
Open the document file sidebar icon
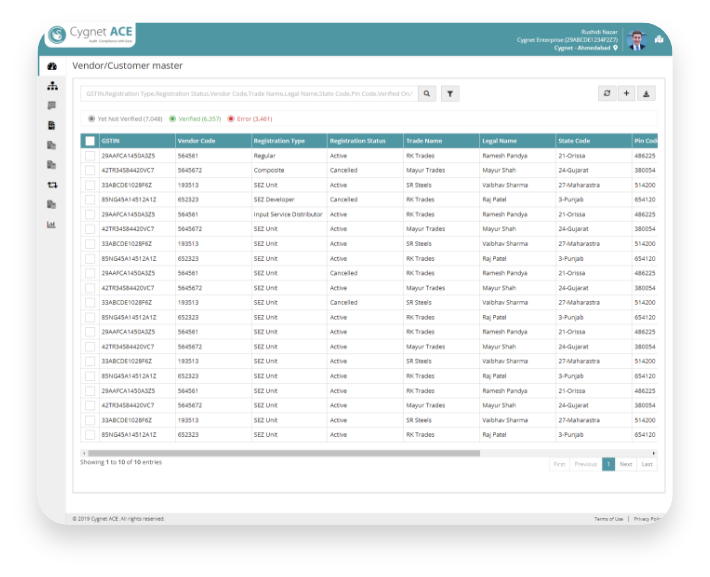pos(52,125)
